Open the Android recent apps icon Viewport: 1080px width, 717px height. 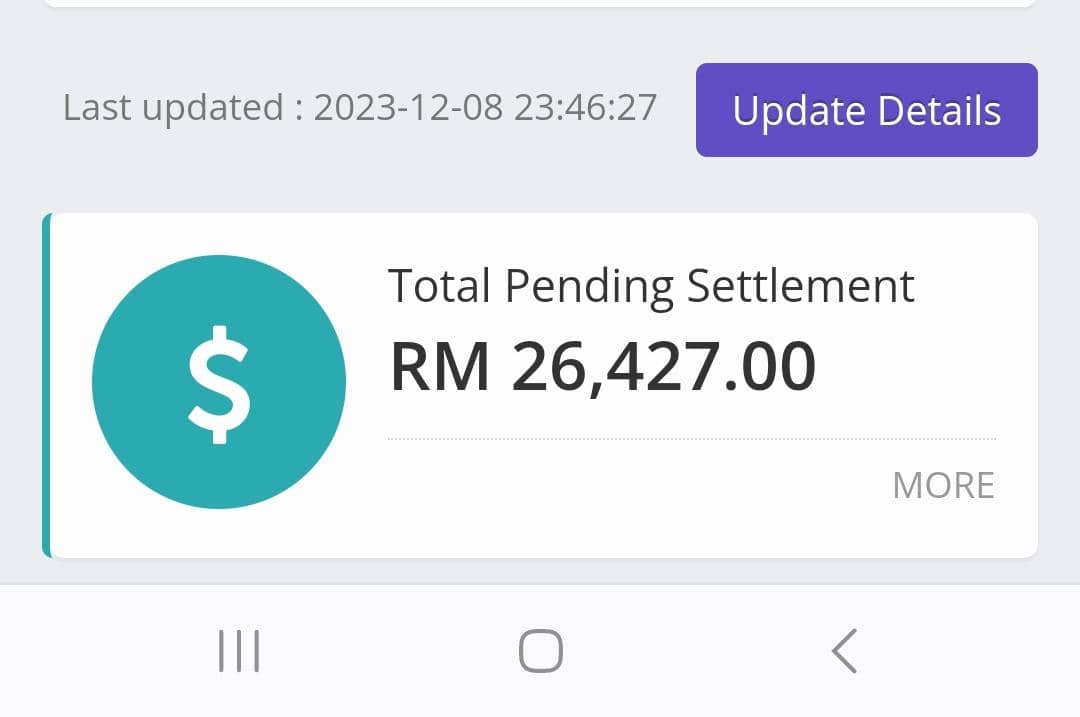point(239,651)
